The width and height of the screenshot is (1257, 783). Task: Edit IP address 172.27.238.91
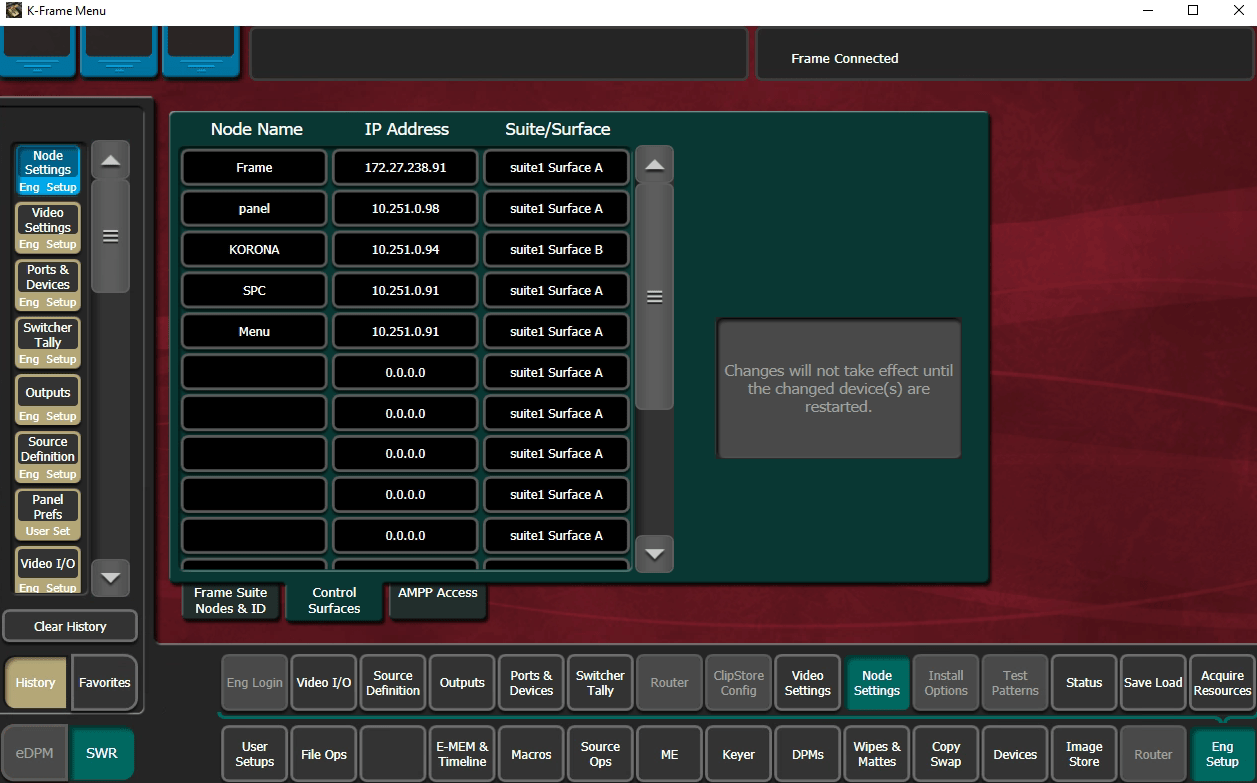click(x=405, y=168)
